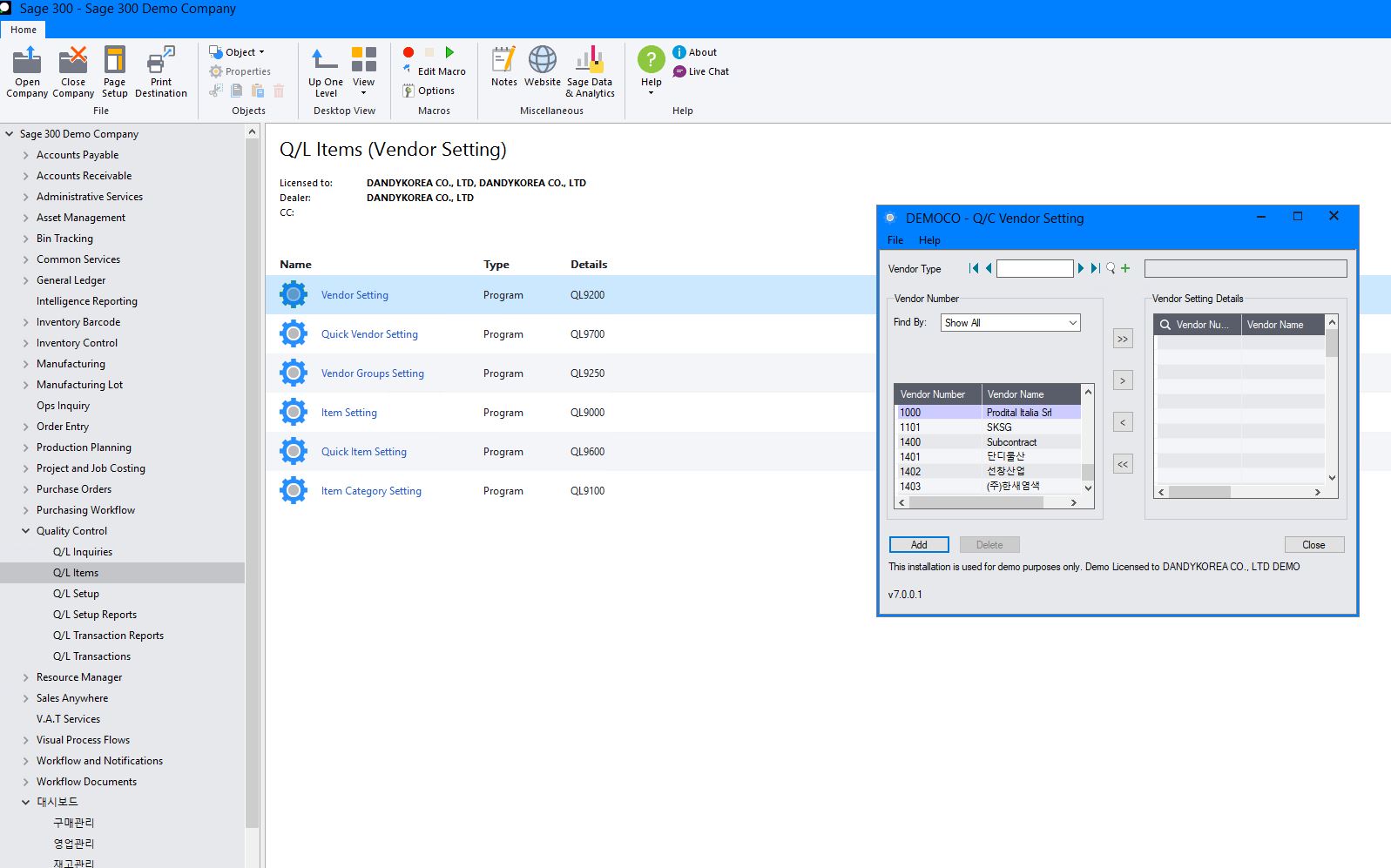This screenshot has width=1391, height=868.
Task: Open File menu in Q/C Vendor Setting
Action: (895, 240)
